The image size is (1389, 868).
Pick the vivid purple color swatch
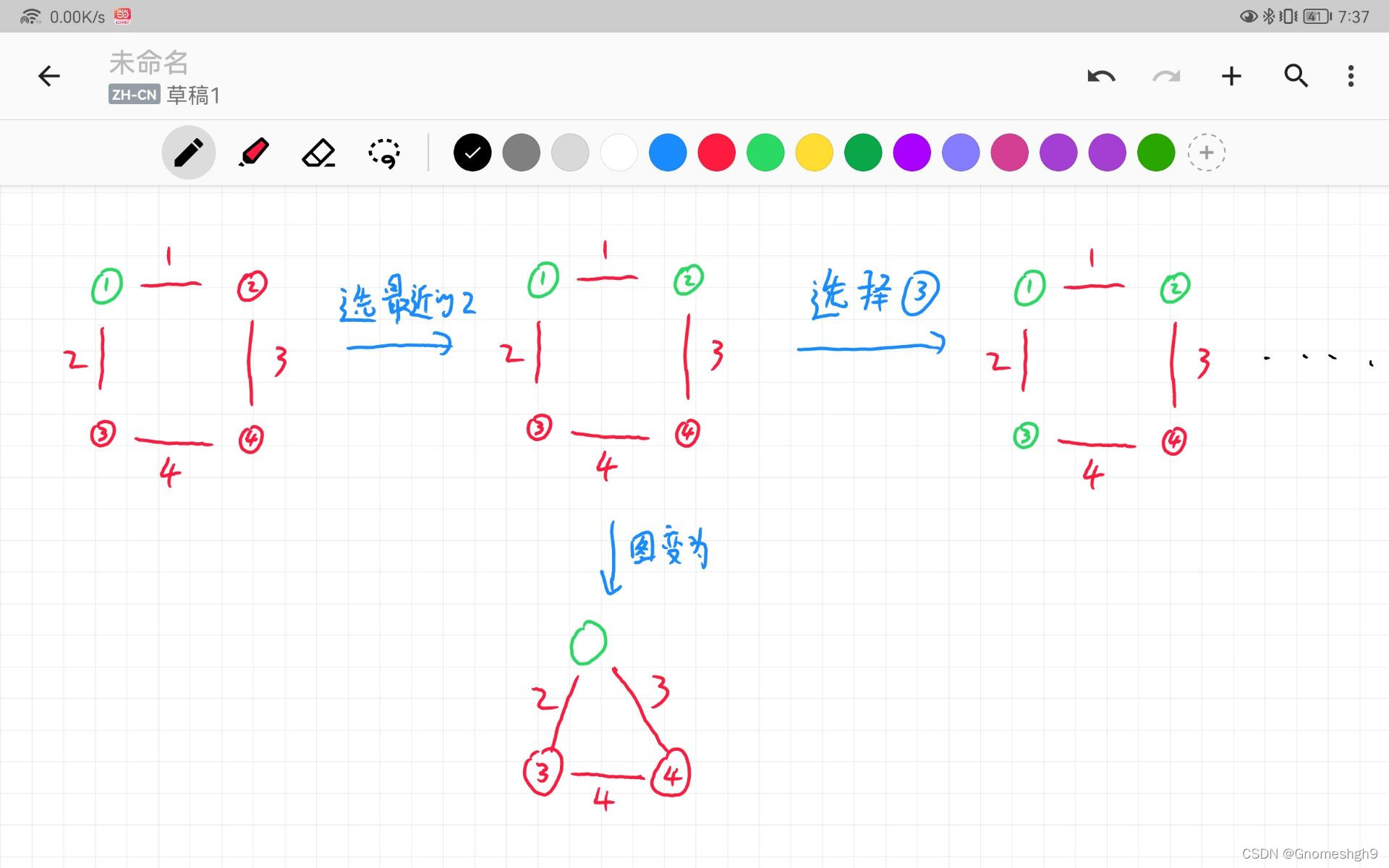tap(912, 153)
